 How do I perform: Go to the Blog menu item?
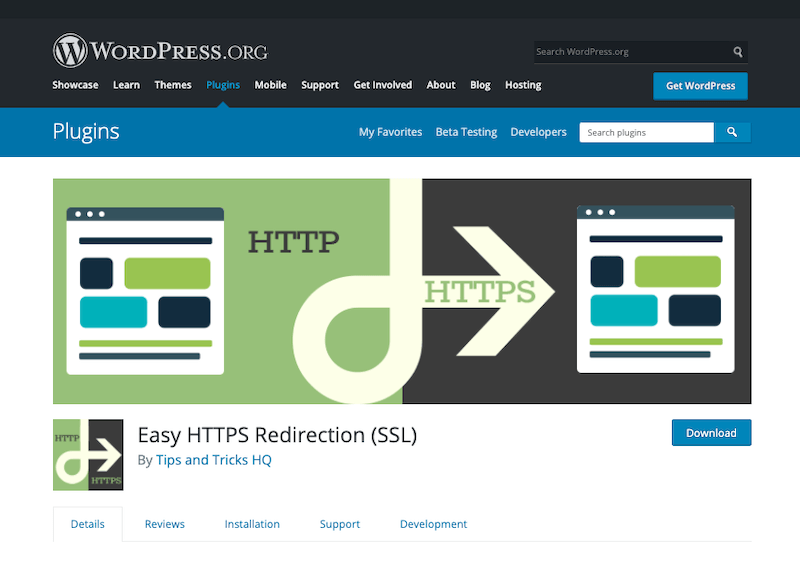(480, 85)
